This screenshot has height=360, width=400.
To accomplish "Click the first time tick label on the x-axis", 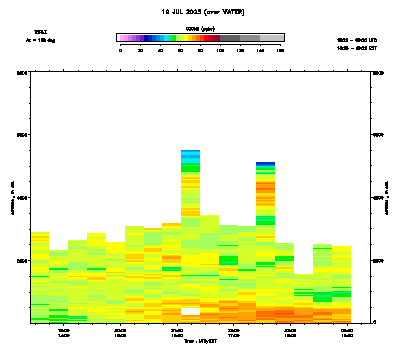I will [x=64, y=333].
